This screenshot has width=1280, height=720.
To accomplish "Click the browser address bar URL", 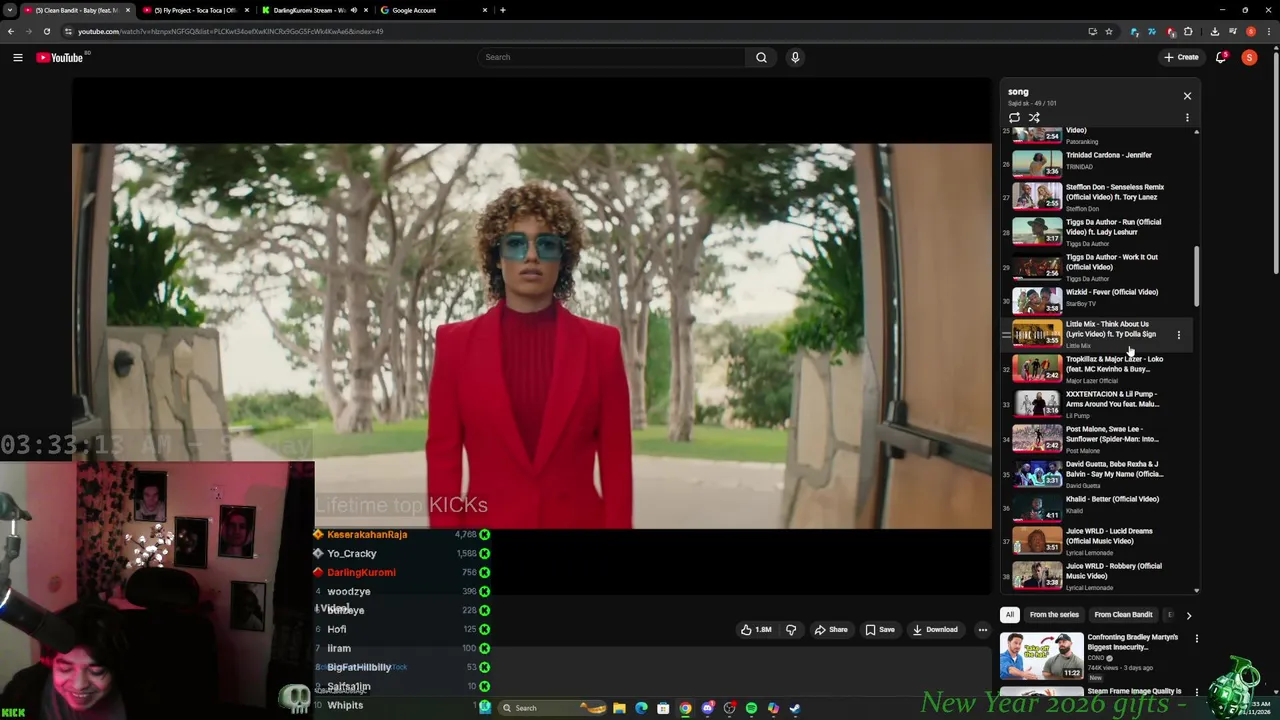I will click(x=230, y=31).
